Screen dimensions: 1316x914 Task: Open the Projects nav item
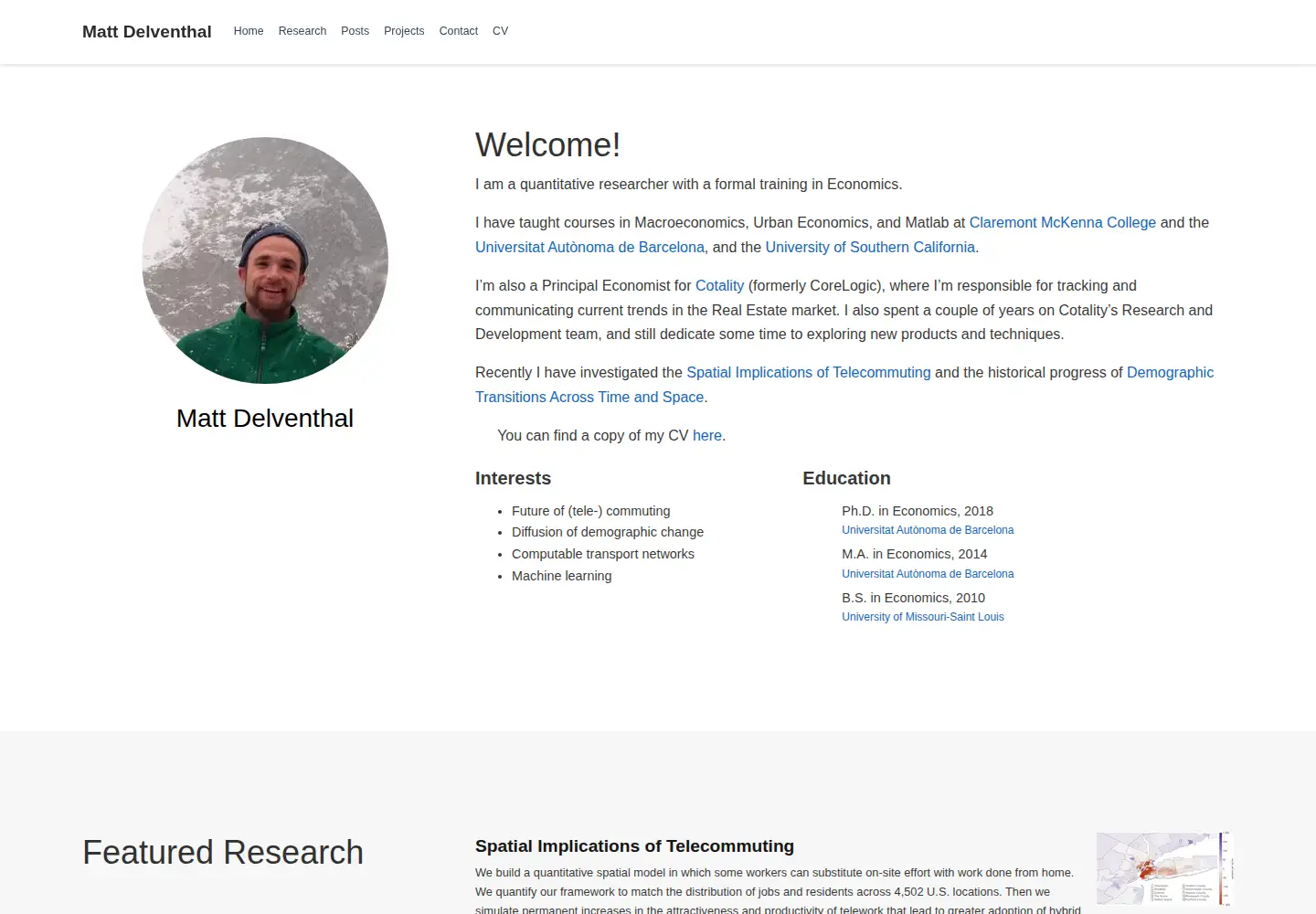(404, 31)
